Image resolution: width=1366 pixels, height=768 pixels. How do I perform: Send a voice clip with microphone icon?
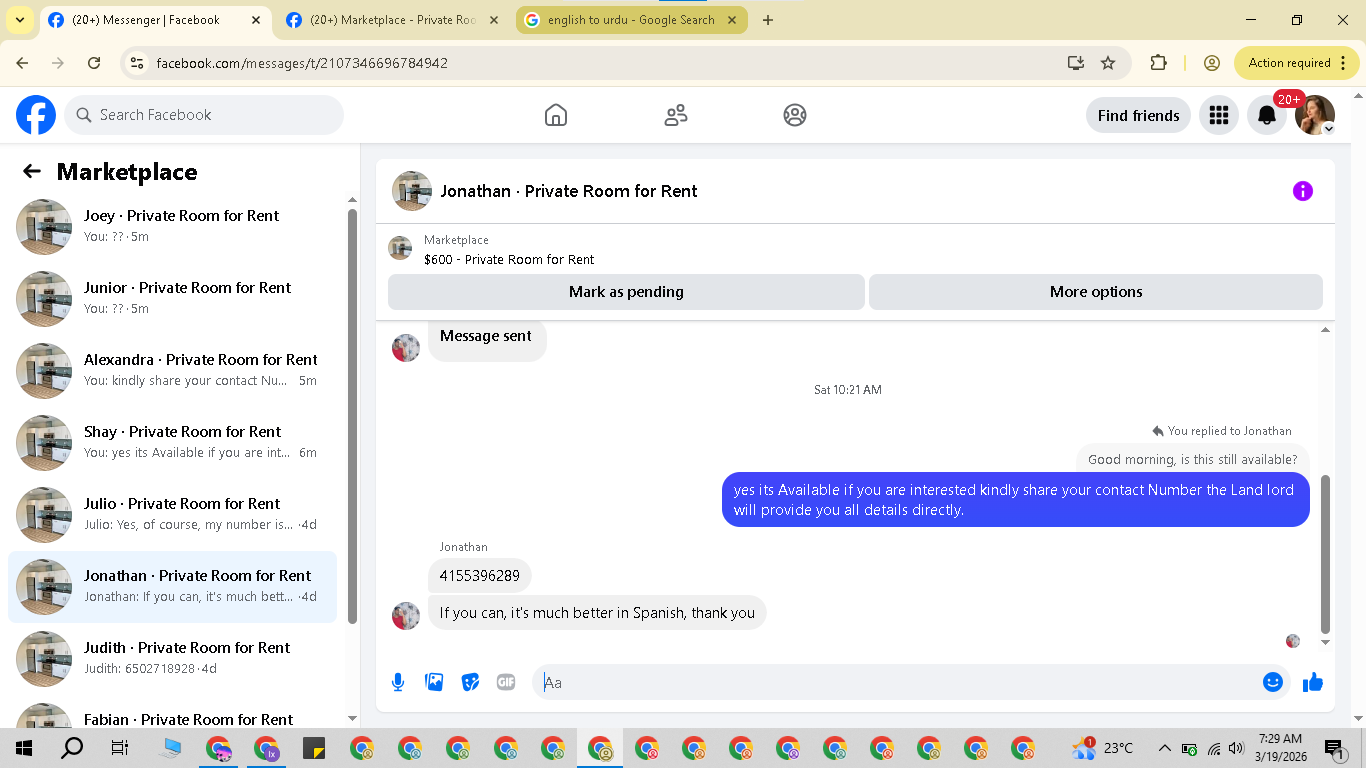(398, 682)
